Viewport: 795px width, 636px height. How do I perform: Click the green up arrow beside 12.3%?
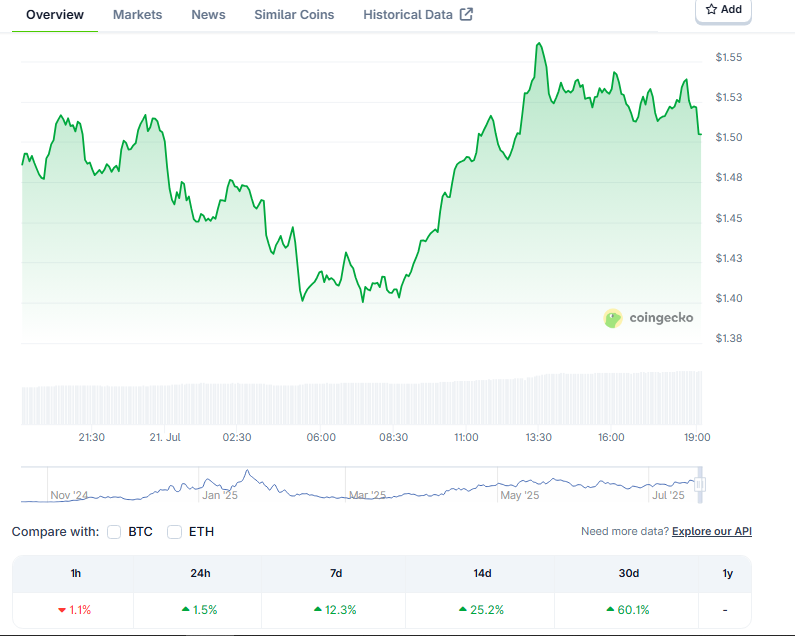point(318,610)
